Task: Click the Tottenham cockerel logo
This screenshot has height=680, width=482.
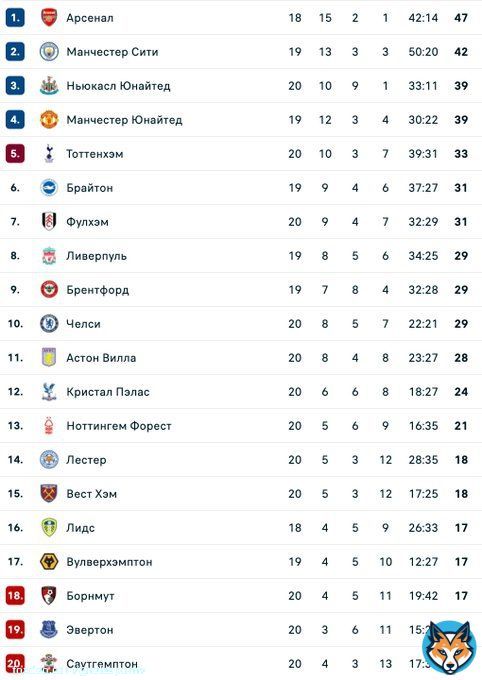Action: [x=49, y=154]
